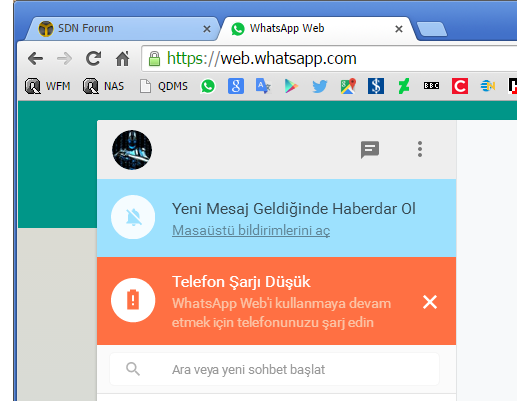Click the browser forward arrow
The height and width of the screenshot is (401, 517).
(x=64, y=59)
